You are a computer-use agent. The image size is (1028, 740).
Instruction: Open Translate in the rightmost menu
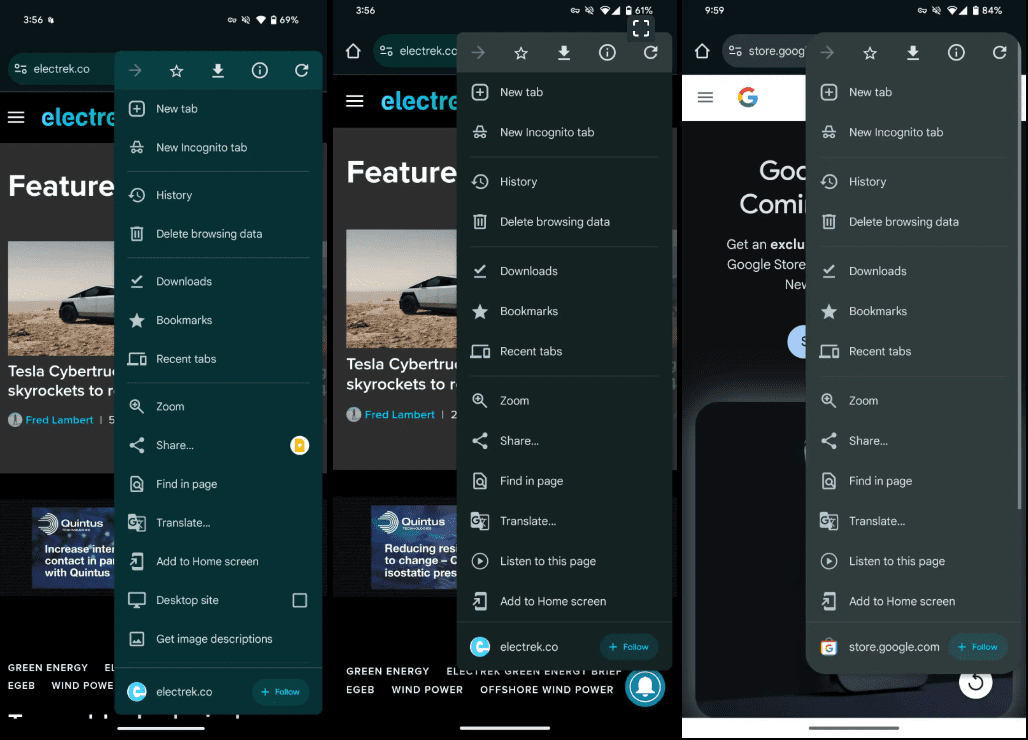tap(877, 521)
